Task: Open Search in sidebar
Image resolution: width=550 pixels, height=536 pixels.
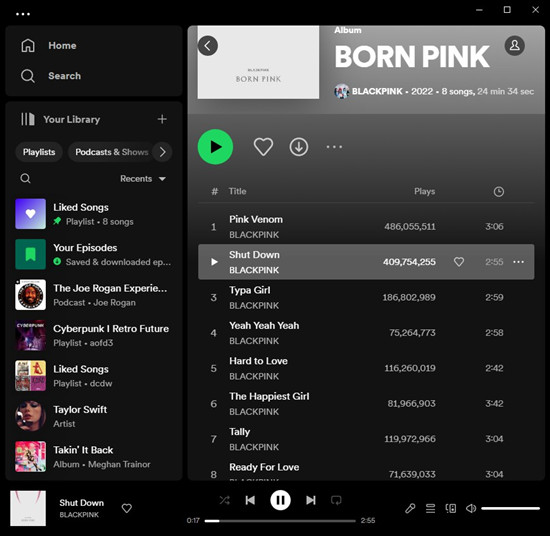Action: [x=51, y=76]
